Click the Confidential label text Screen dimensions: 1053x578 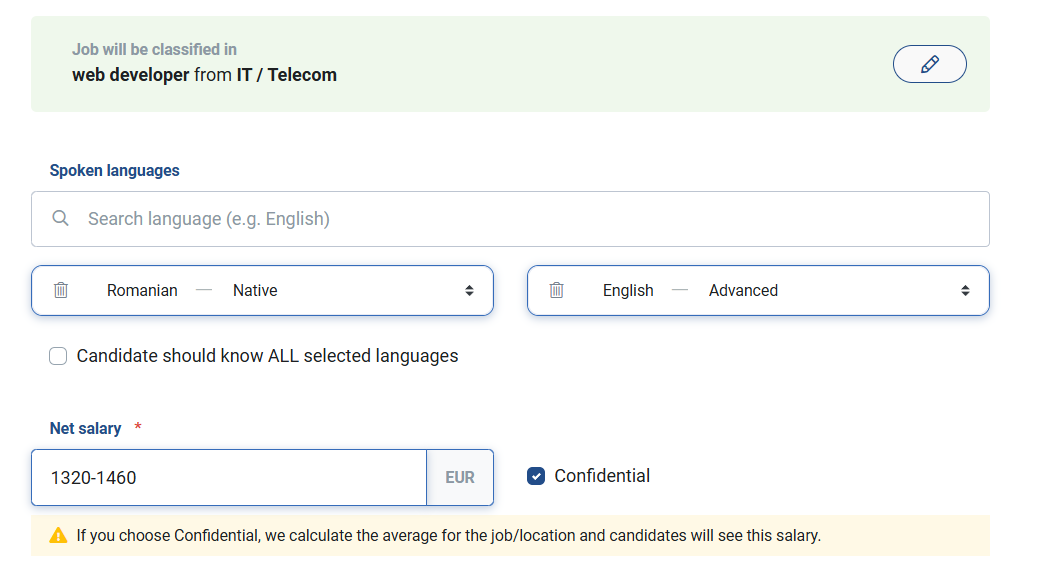[602, 476]
